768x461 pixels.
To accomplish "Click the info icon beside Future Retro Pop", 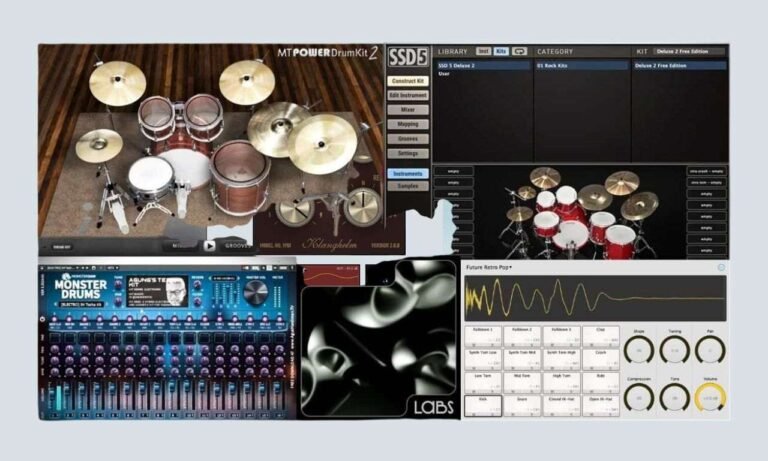I will [x=721, y=267].
